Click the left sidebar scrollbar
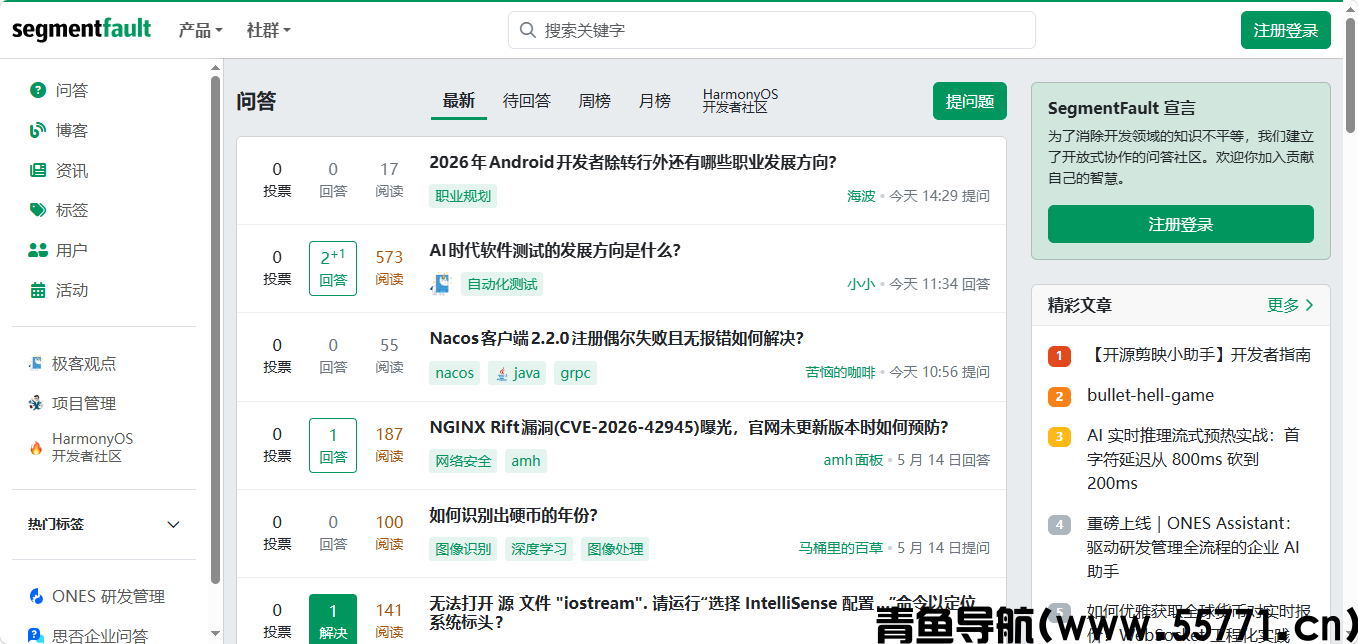 coord(216,330)
